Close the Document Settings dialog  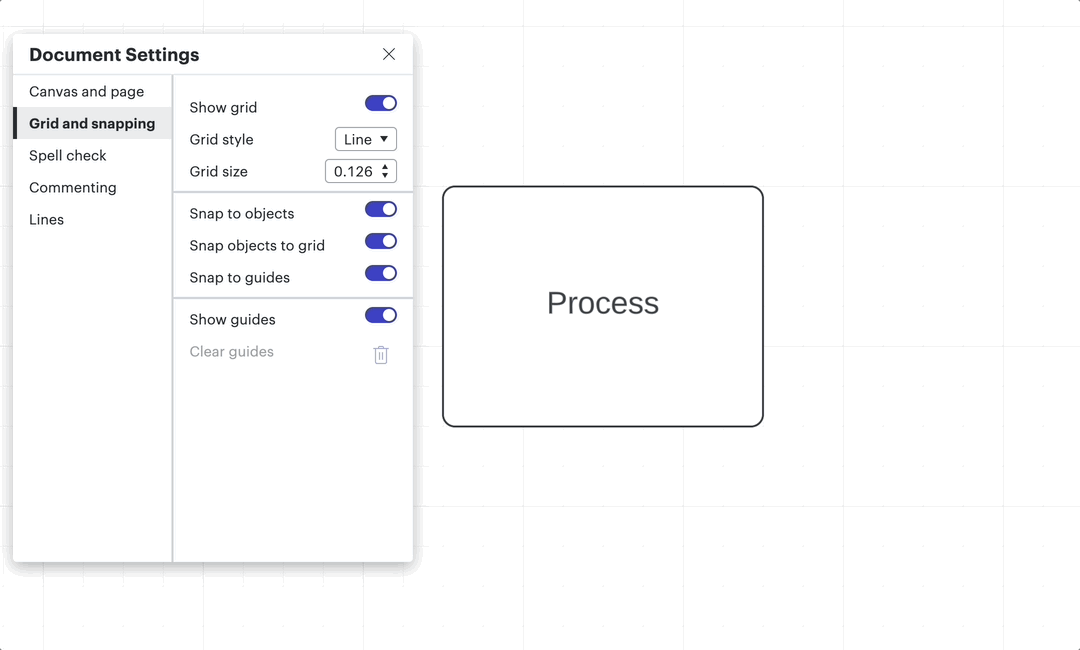click(x=389, y=54)
